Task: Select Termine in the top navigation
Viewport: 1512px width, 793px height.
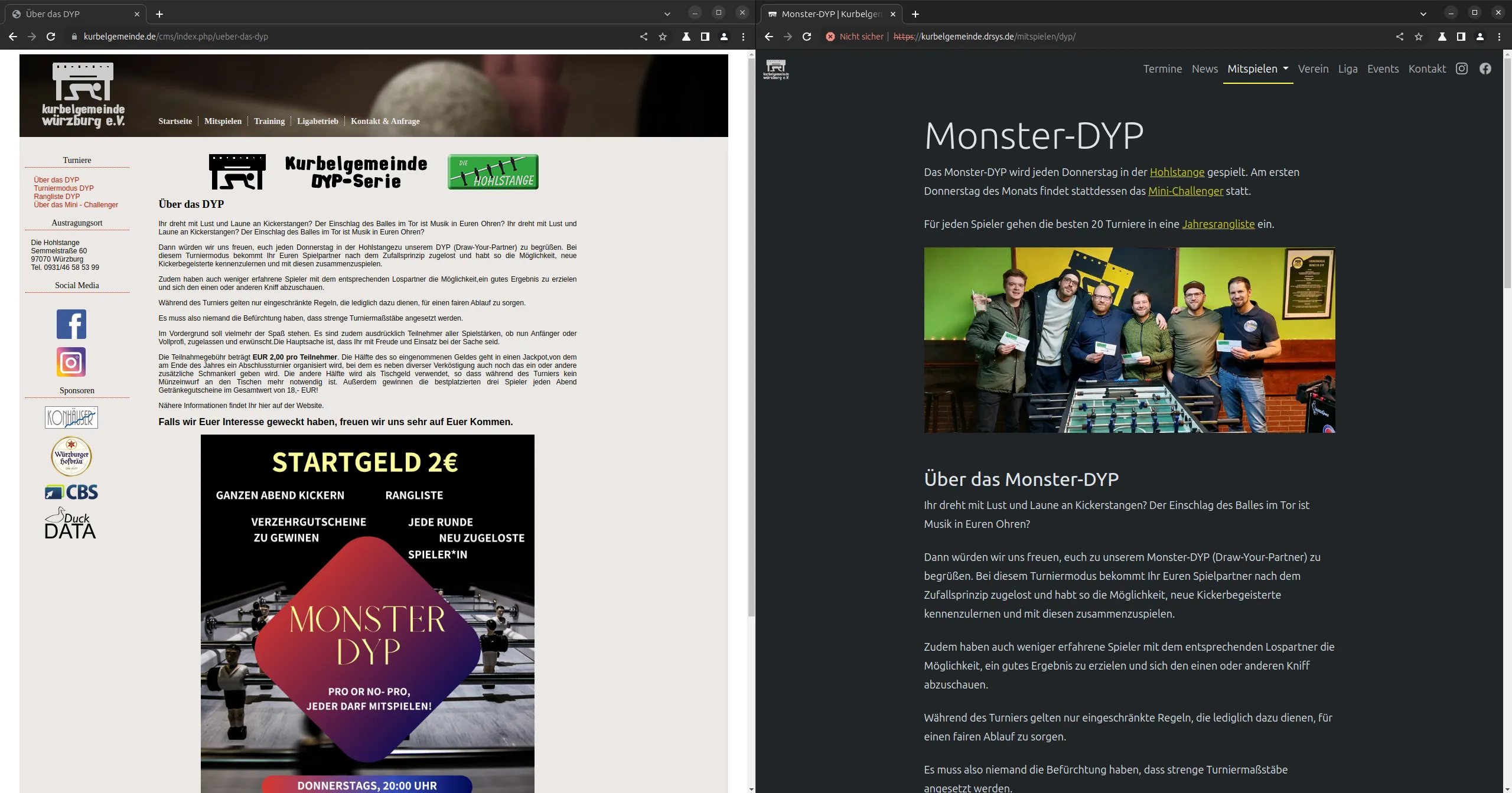Action: (1162, 68)
